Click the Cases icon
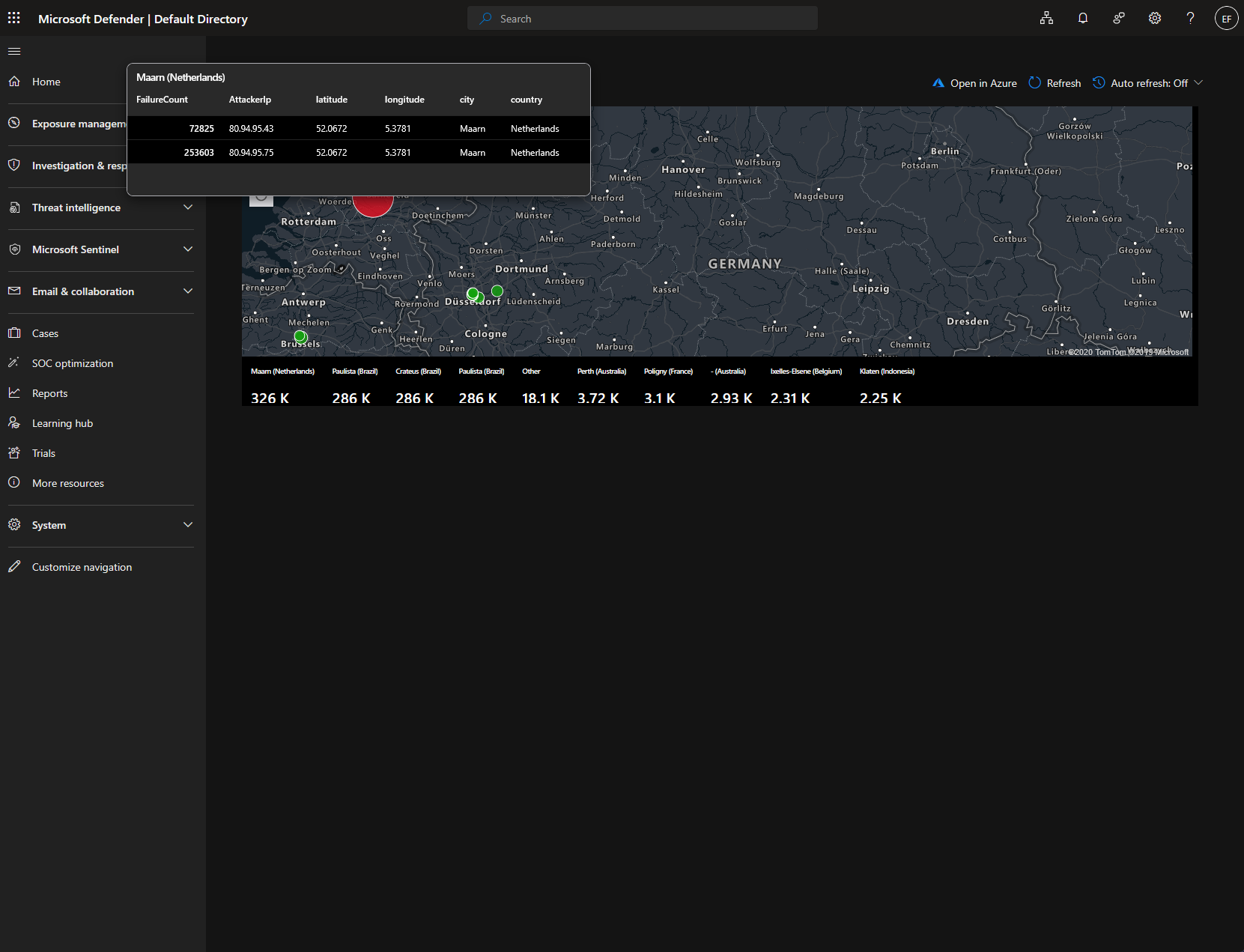This screenshot has height=952, width=1244. [x=14, y=333]
